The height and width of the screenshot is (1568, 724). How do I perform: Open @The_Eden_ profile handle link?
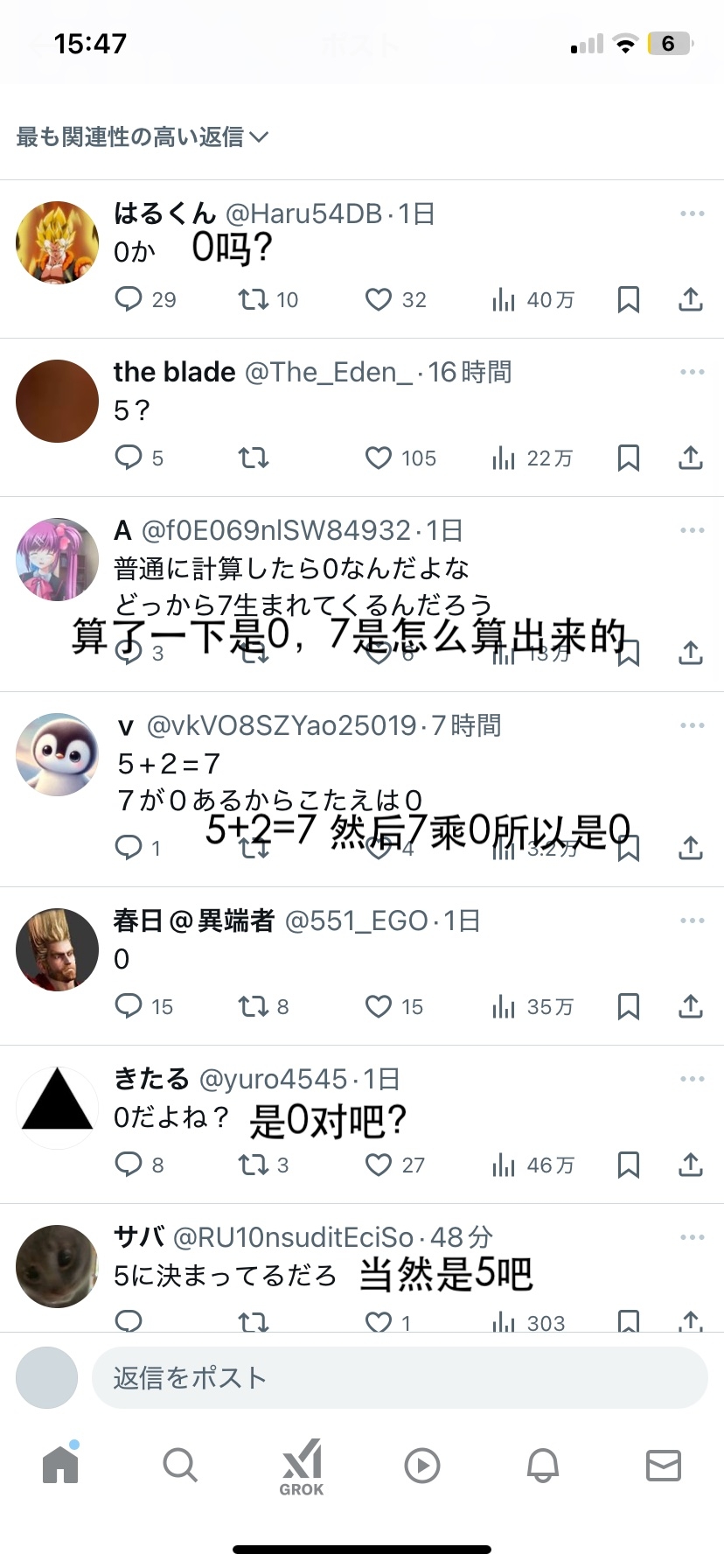[329, 372]
